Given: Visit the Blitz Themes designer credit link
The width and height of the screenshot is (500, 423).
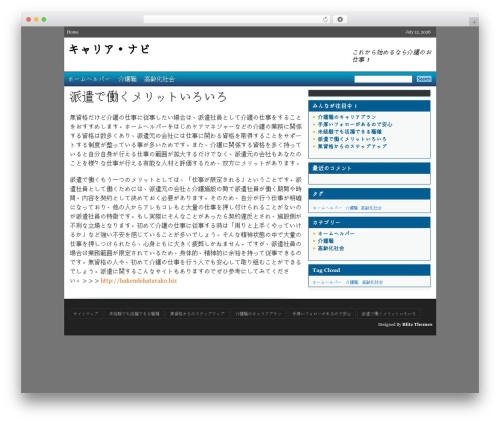Looking at the screenshot, I should click(x=417, y=324).
